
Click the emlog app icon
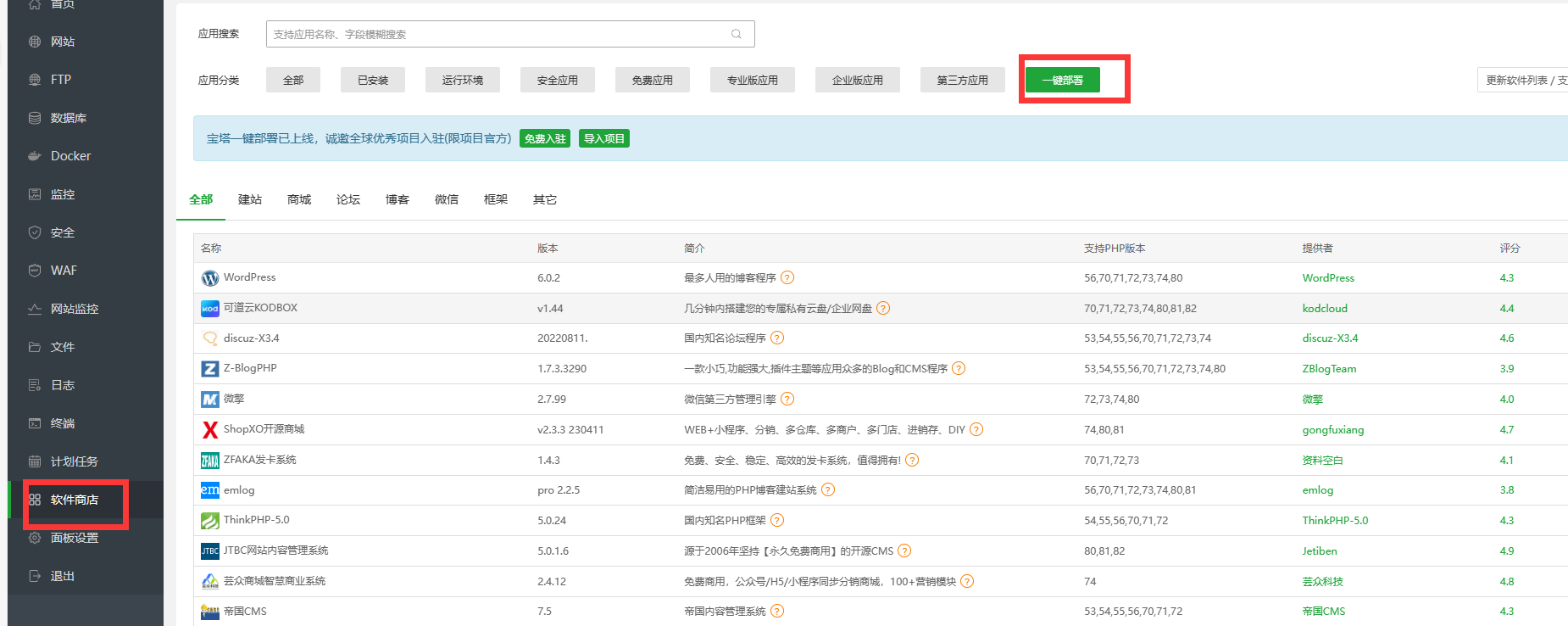pos(210,490)
